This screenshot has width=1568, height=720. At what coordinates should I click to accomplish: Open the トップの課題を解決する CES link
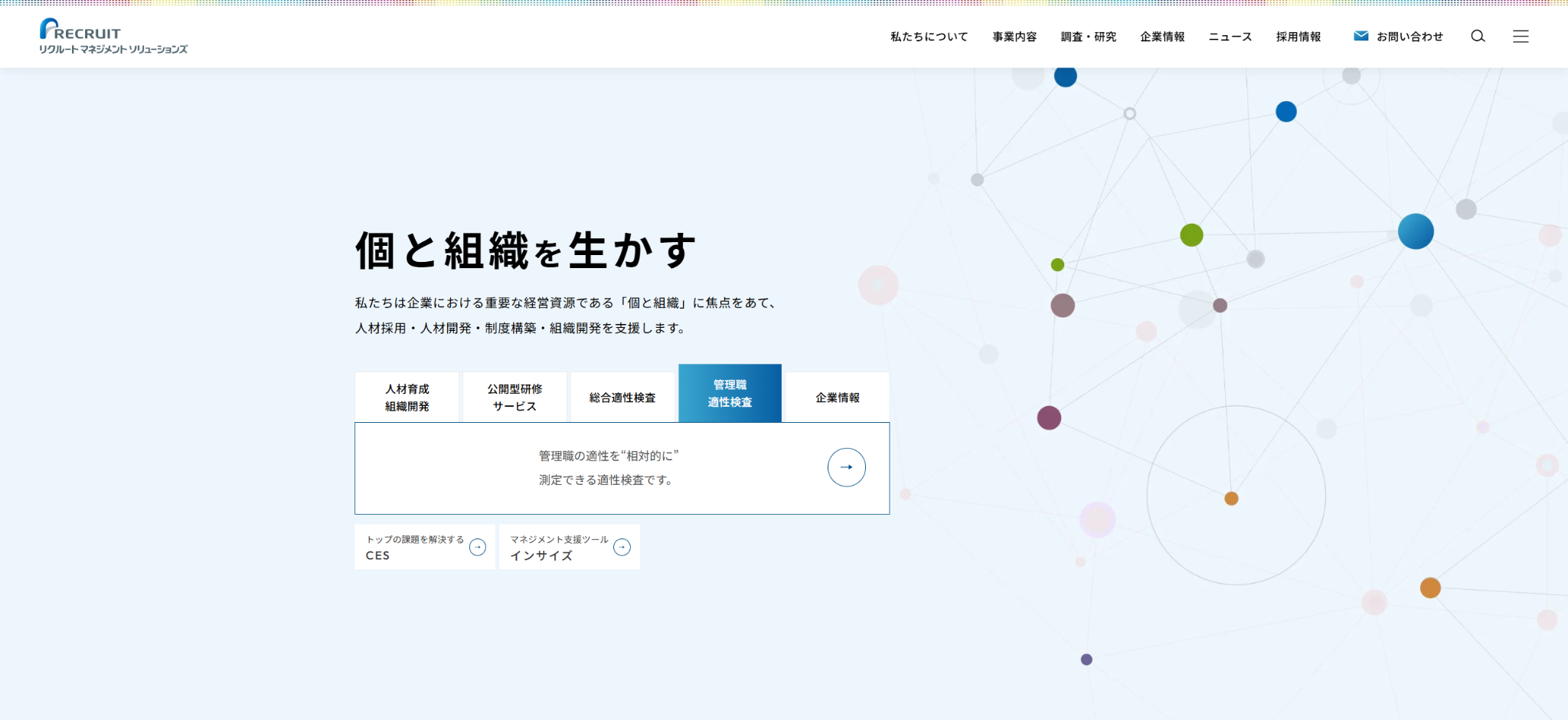coord(425,547)
